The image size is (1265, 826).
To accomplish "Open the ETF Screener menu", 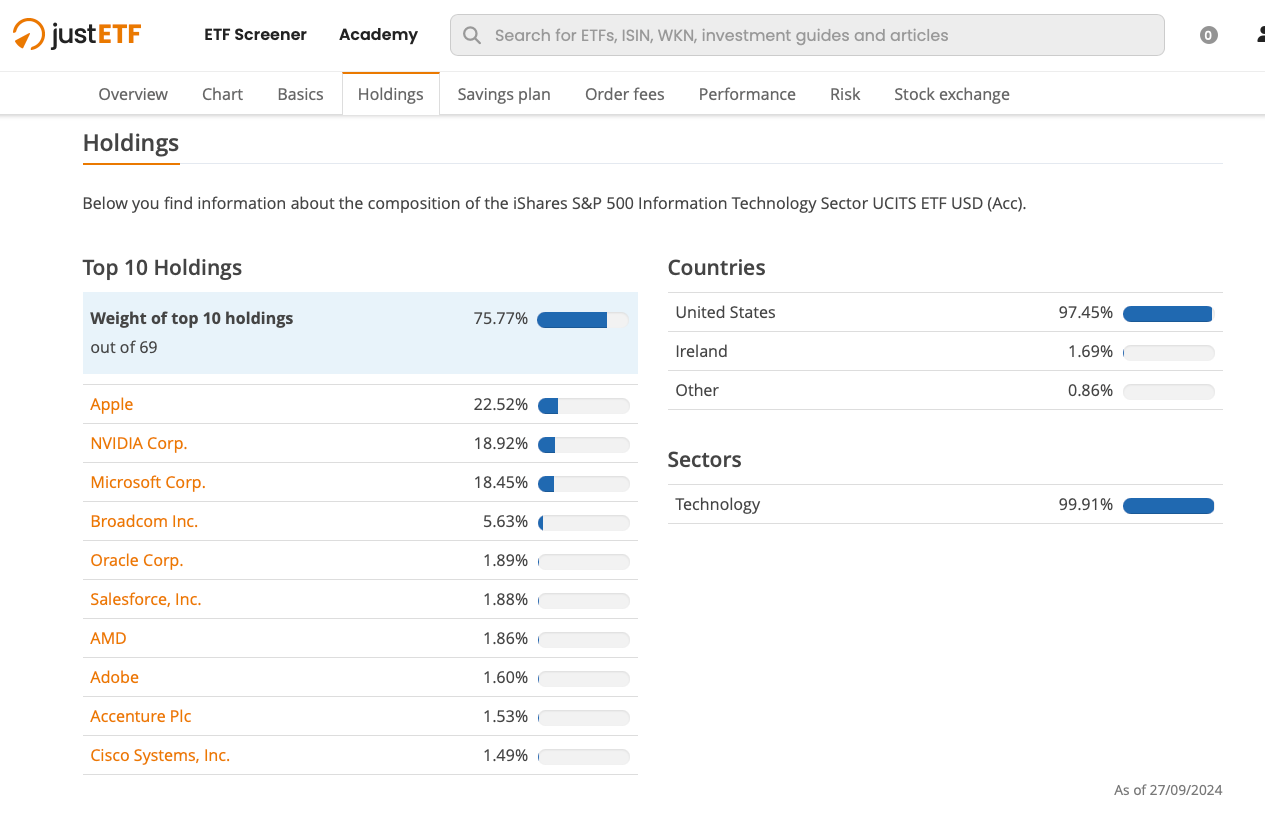I will pos(255,34).
